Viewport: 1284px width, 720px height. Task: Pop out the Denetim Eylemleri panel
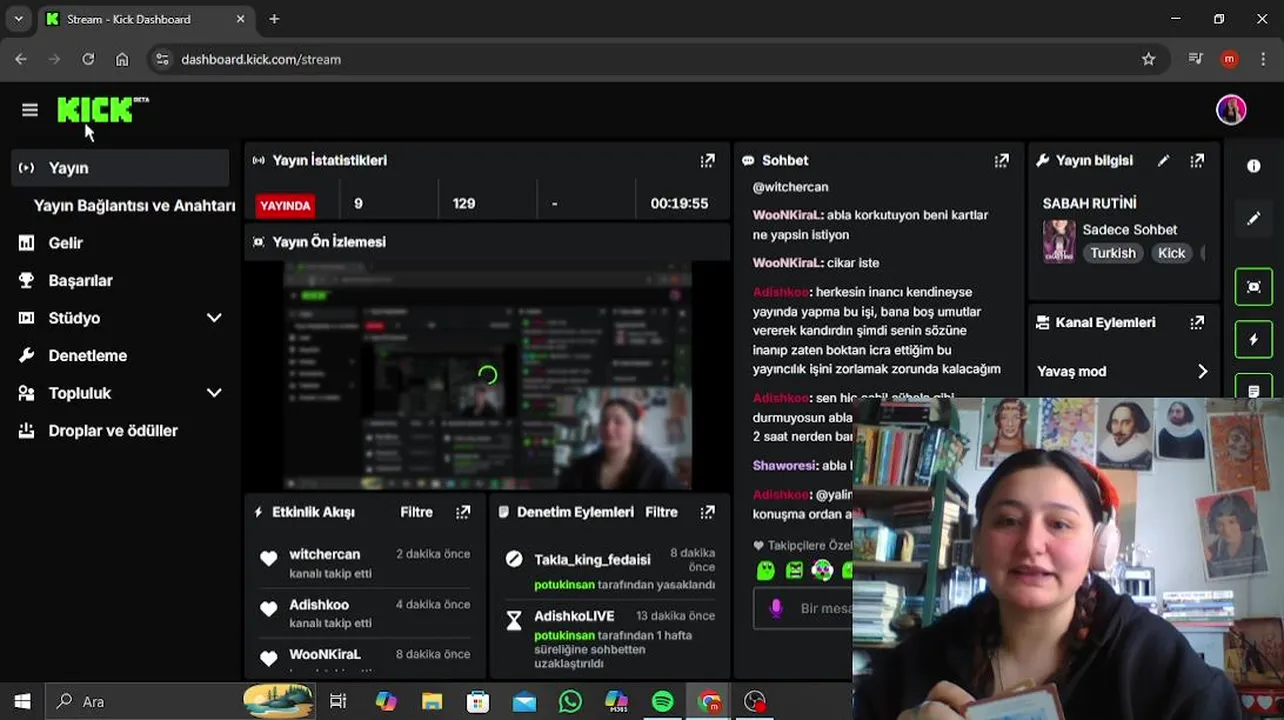click(708, 512)
